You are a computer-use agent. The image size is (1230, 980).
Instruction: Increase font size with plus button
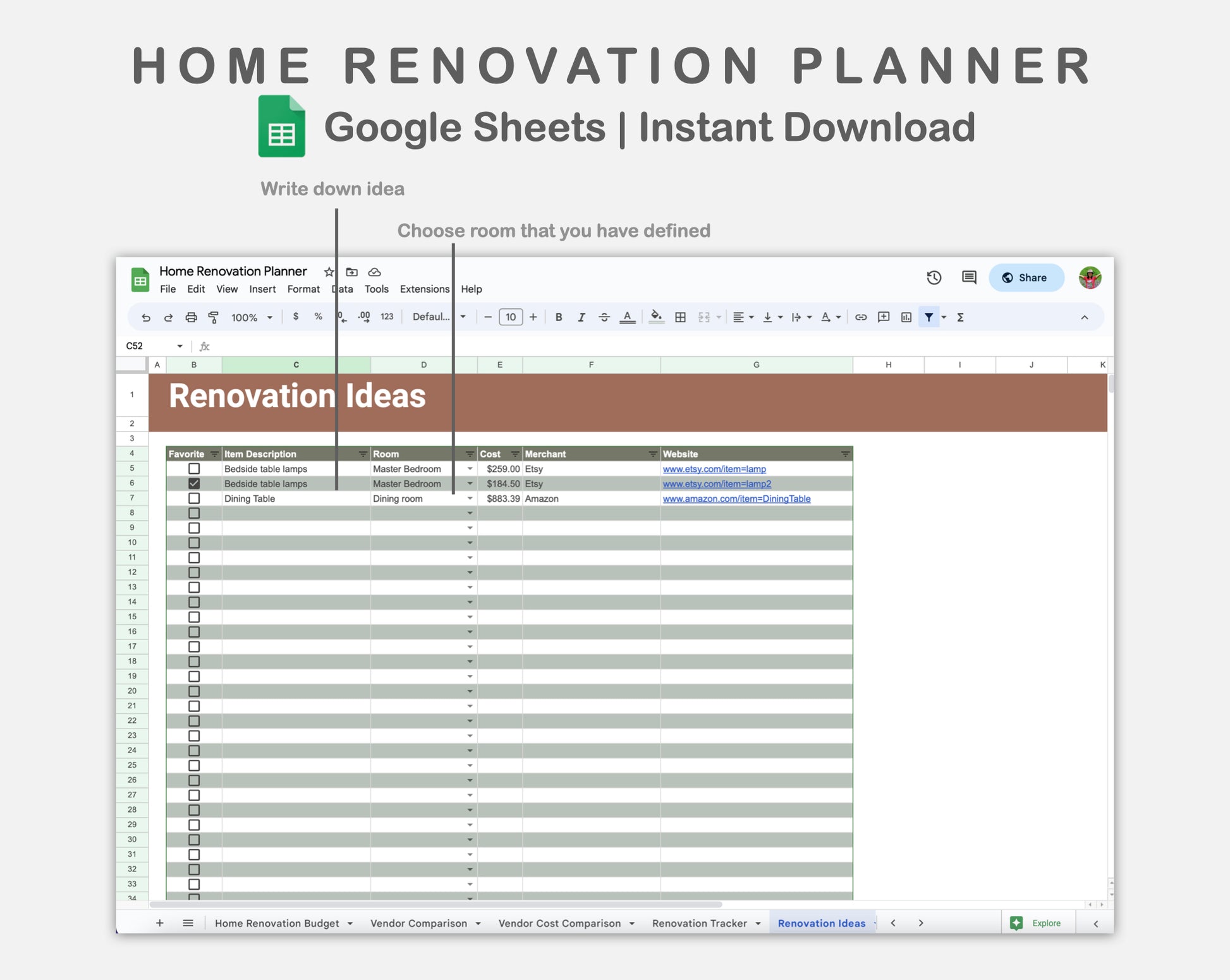[x=533, y=317]
